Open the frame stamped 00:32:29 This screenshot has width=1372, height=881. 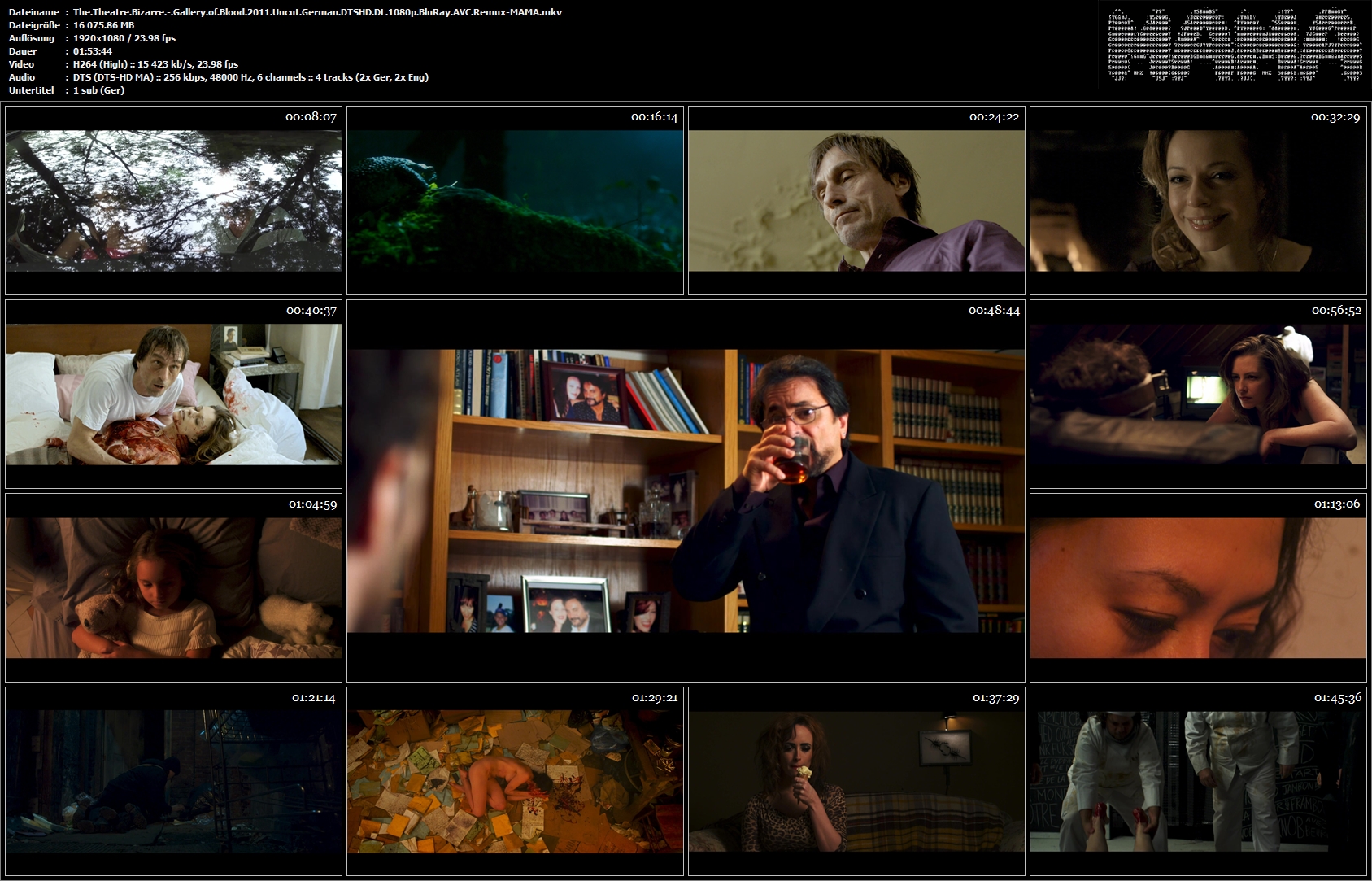tap(1198, 200)
